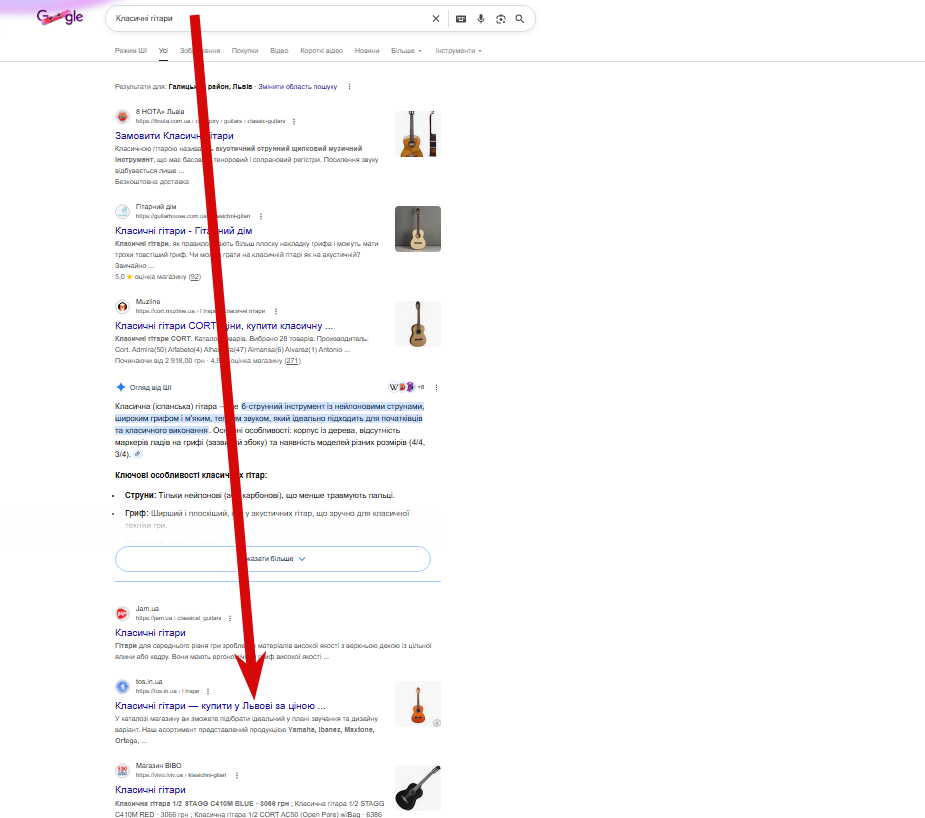The image size is (925, 818).
Task: Click the Muzline site favicon
Action: 122,306
